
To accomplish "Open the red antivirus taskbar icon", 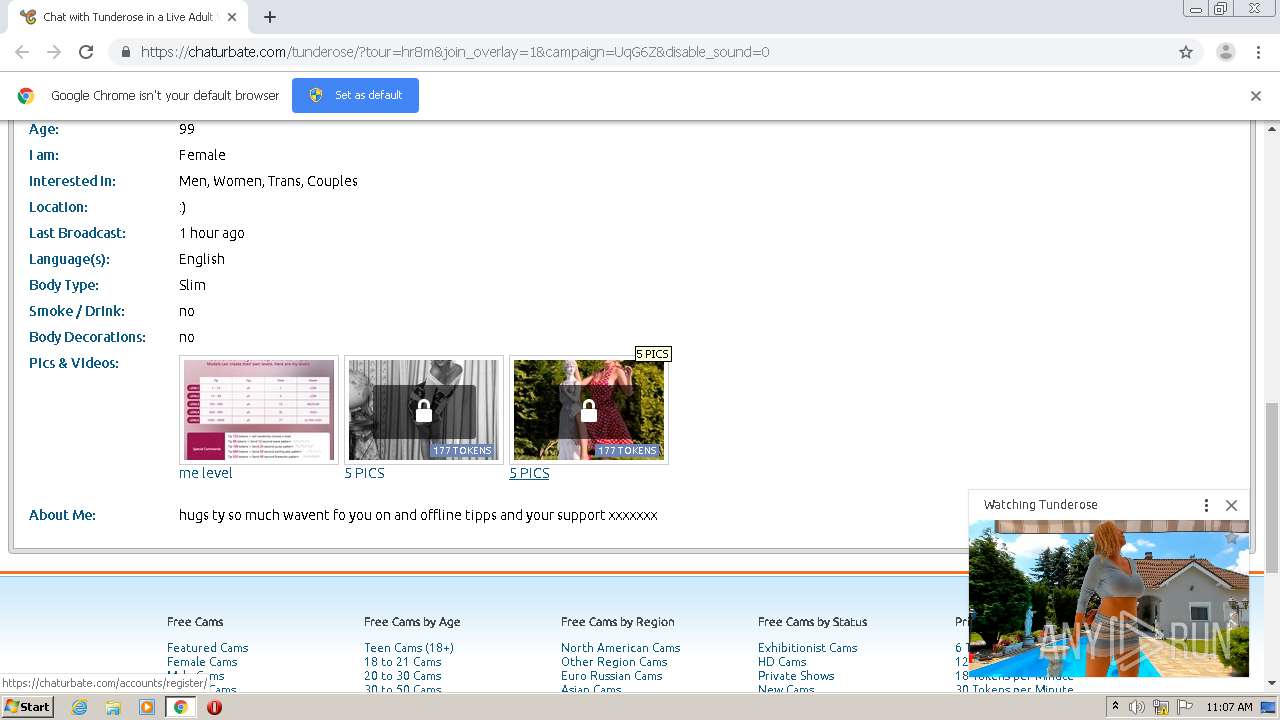I will (x=214, y=707).
